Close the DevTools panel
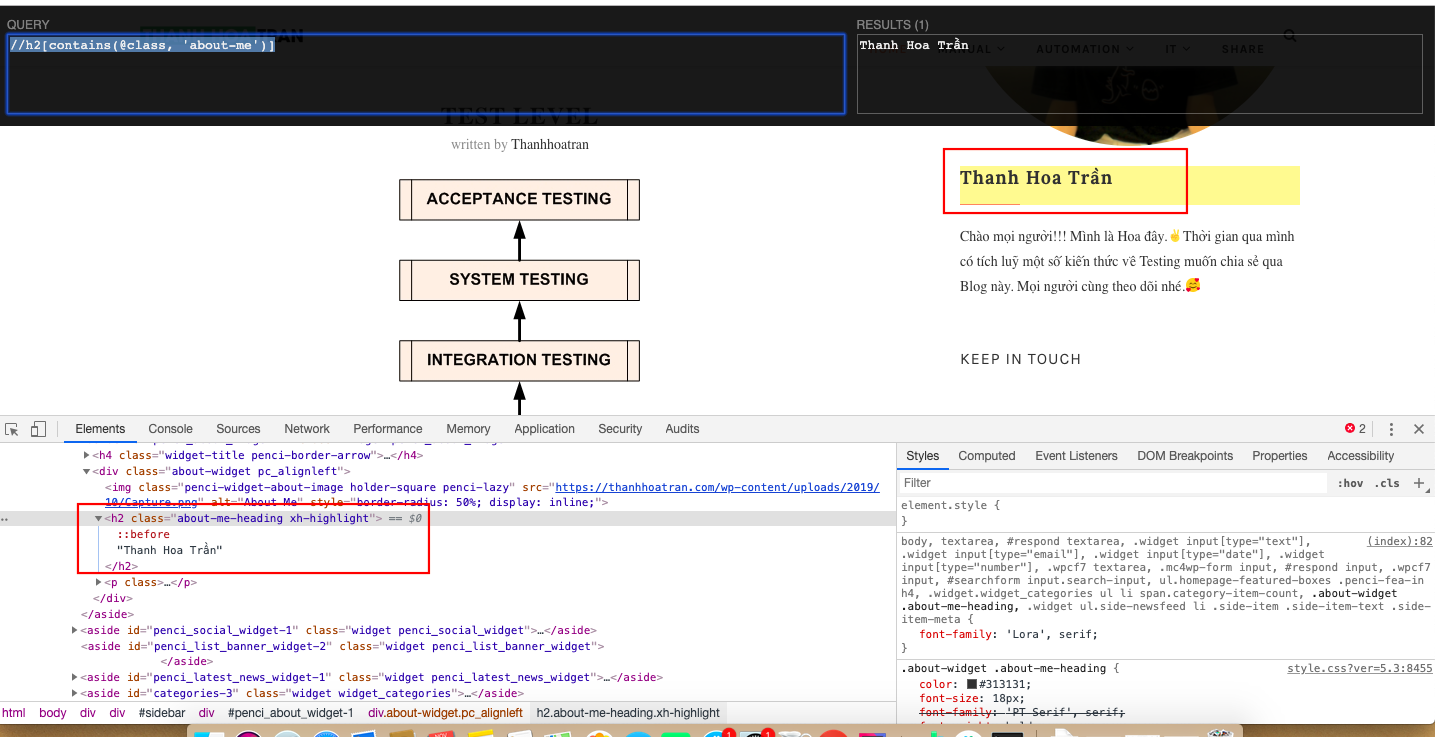This screenshot has width=1435, height=737. [1418, 429]
